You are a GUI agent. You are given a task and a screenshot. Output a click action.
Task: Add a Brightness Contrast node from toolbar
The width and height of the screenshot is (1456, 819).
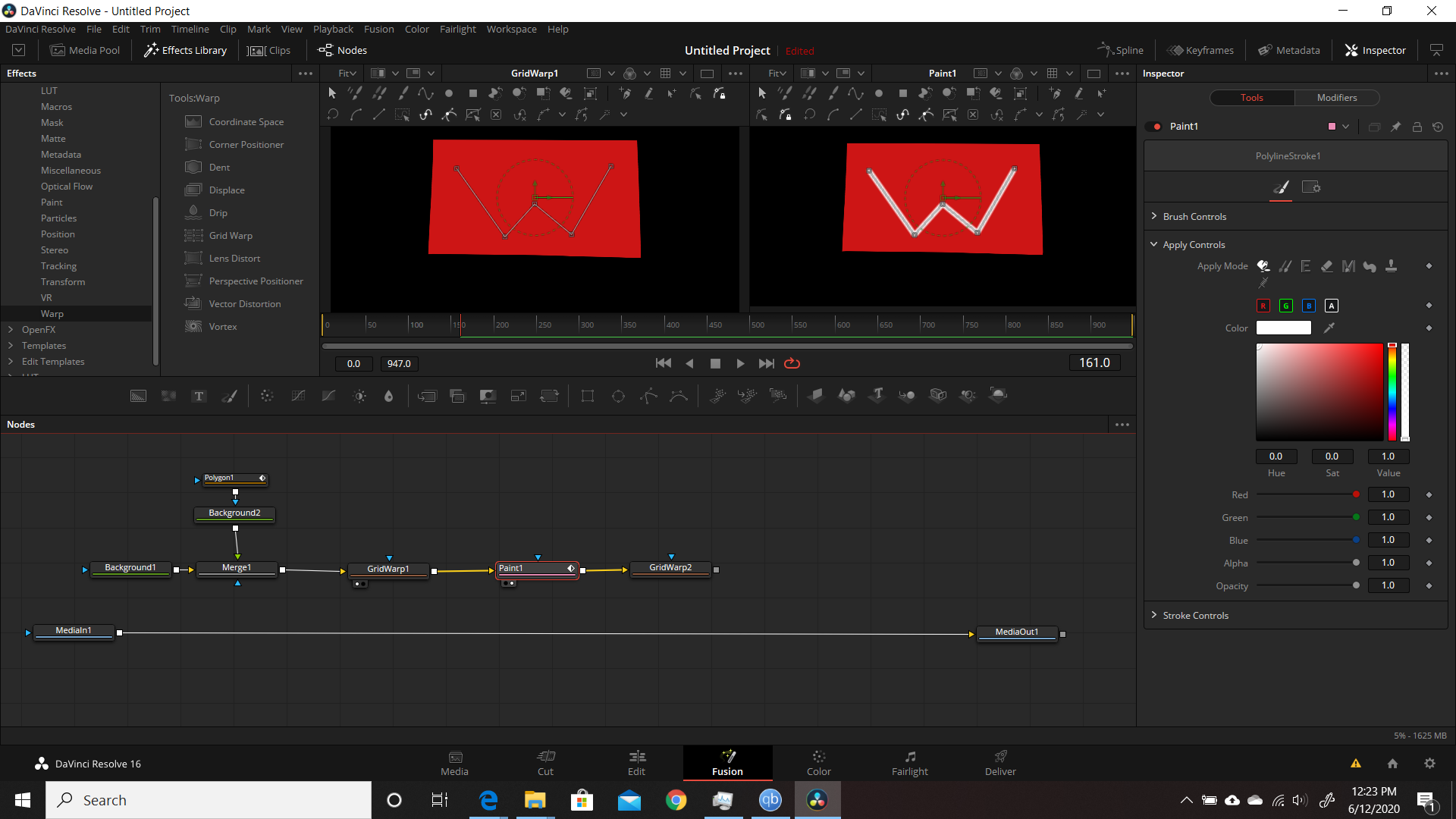pyautogui.click(x=359, y=396)
